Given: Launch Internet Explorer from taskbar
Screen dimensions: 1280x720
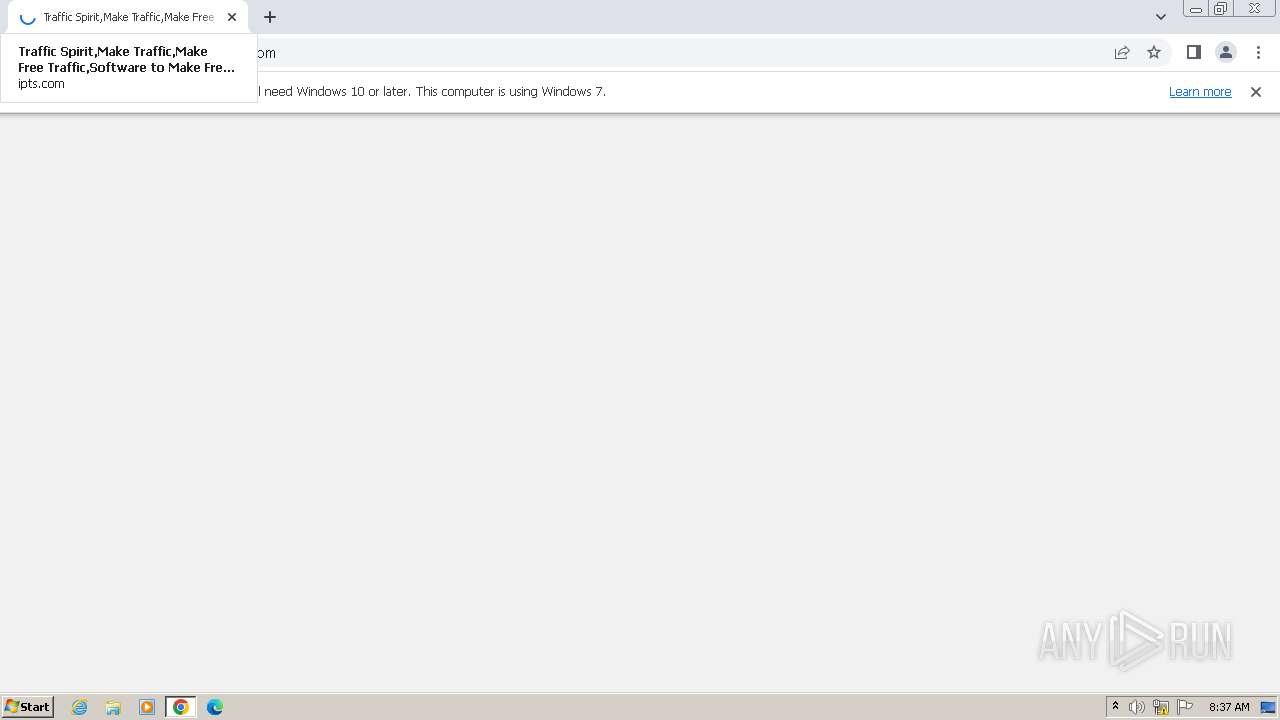Looking at the screenshot, I should [x=80, y=707].
